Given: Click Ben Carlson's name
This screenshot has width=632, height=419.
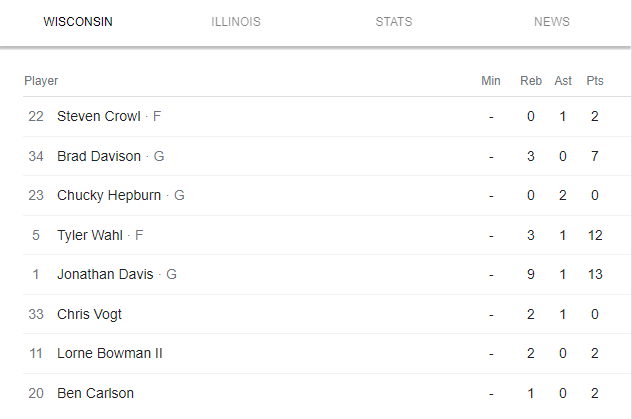Looking at the screenshot, I should (x=95, y=393).
